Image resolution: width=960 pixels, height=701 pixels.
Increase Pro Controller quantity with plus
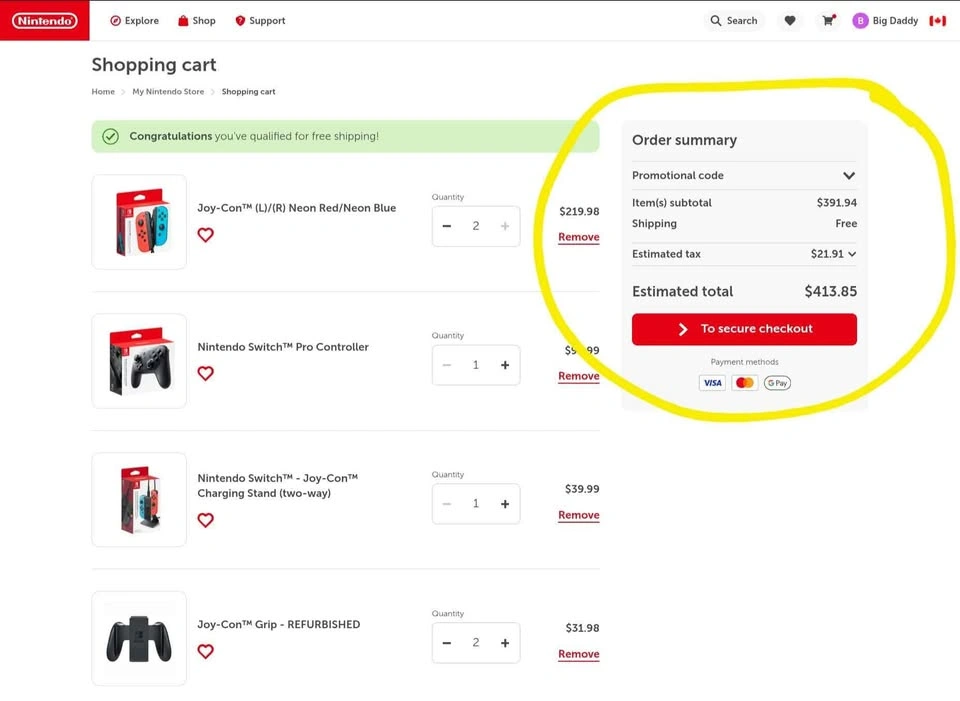coord(505,365)
